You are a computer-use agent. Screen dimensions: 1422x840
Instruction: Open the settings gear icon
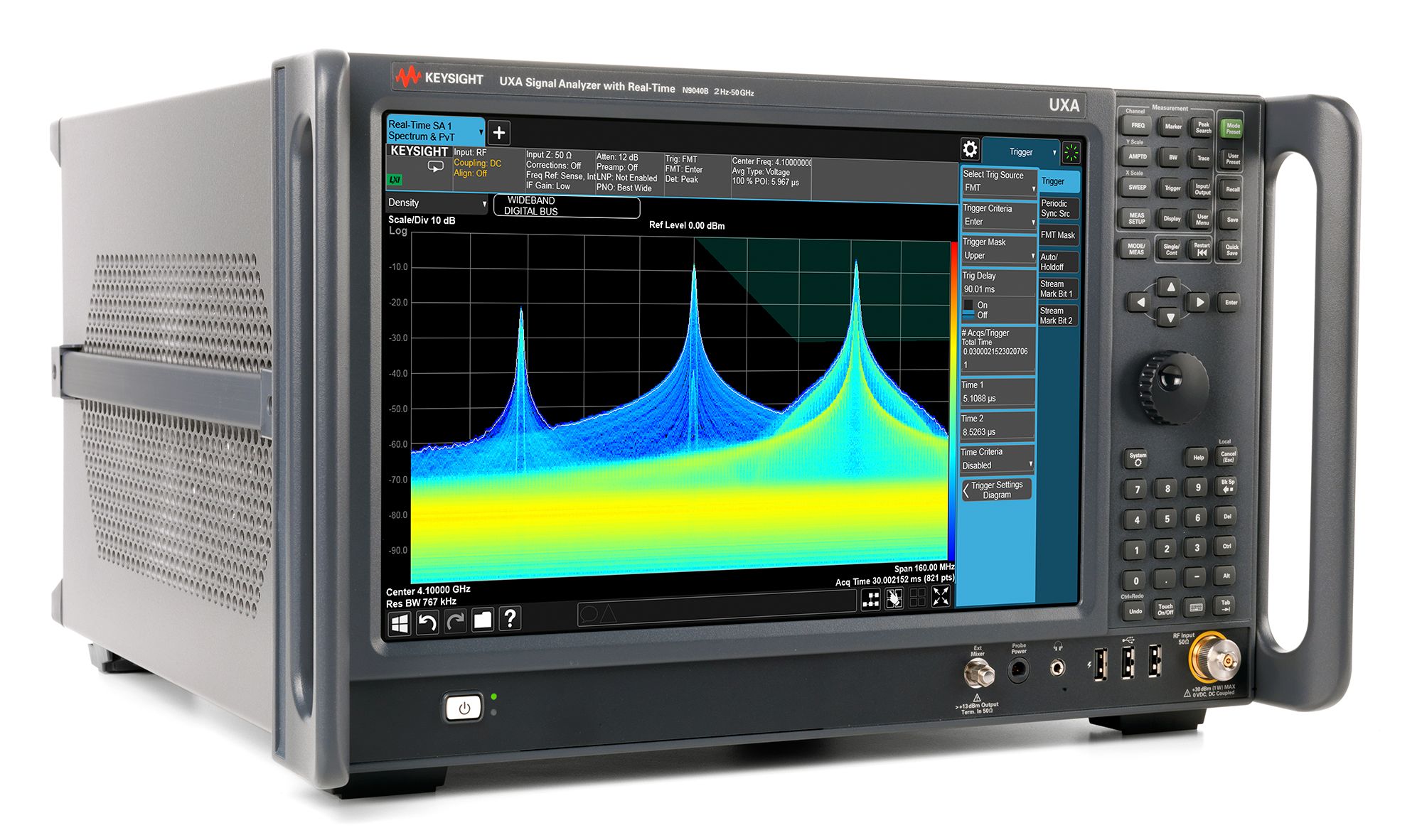tap(970, 149)
